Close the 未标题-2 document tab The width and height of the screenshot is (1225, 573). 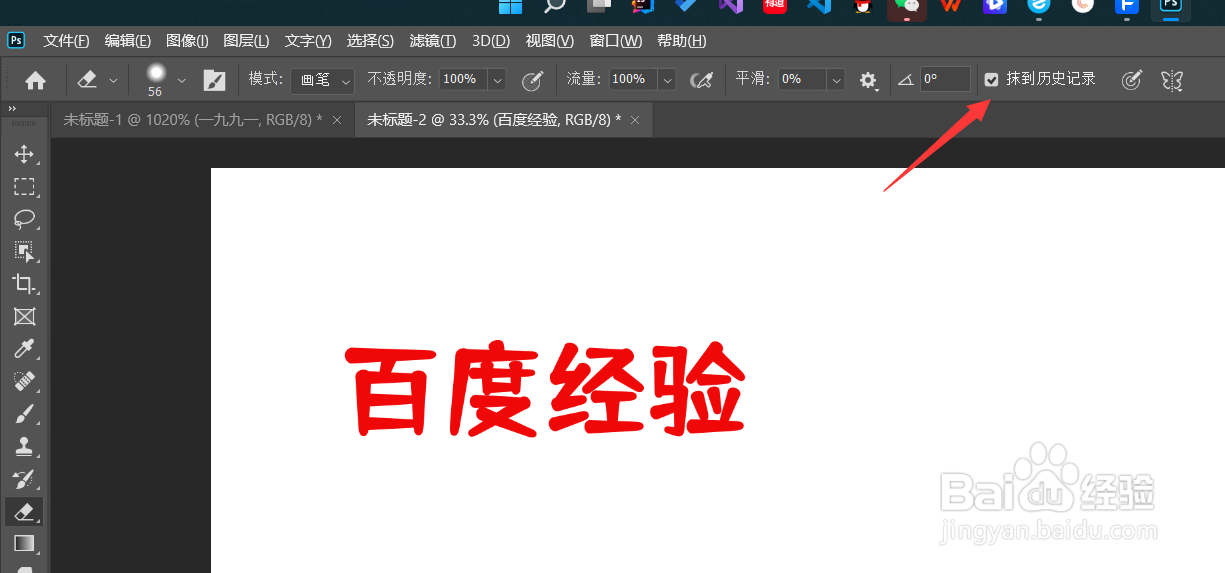[636, 120]
